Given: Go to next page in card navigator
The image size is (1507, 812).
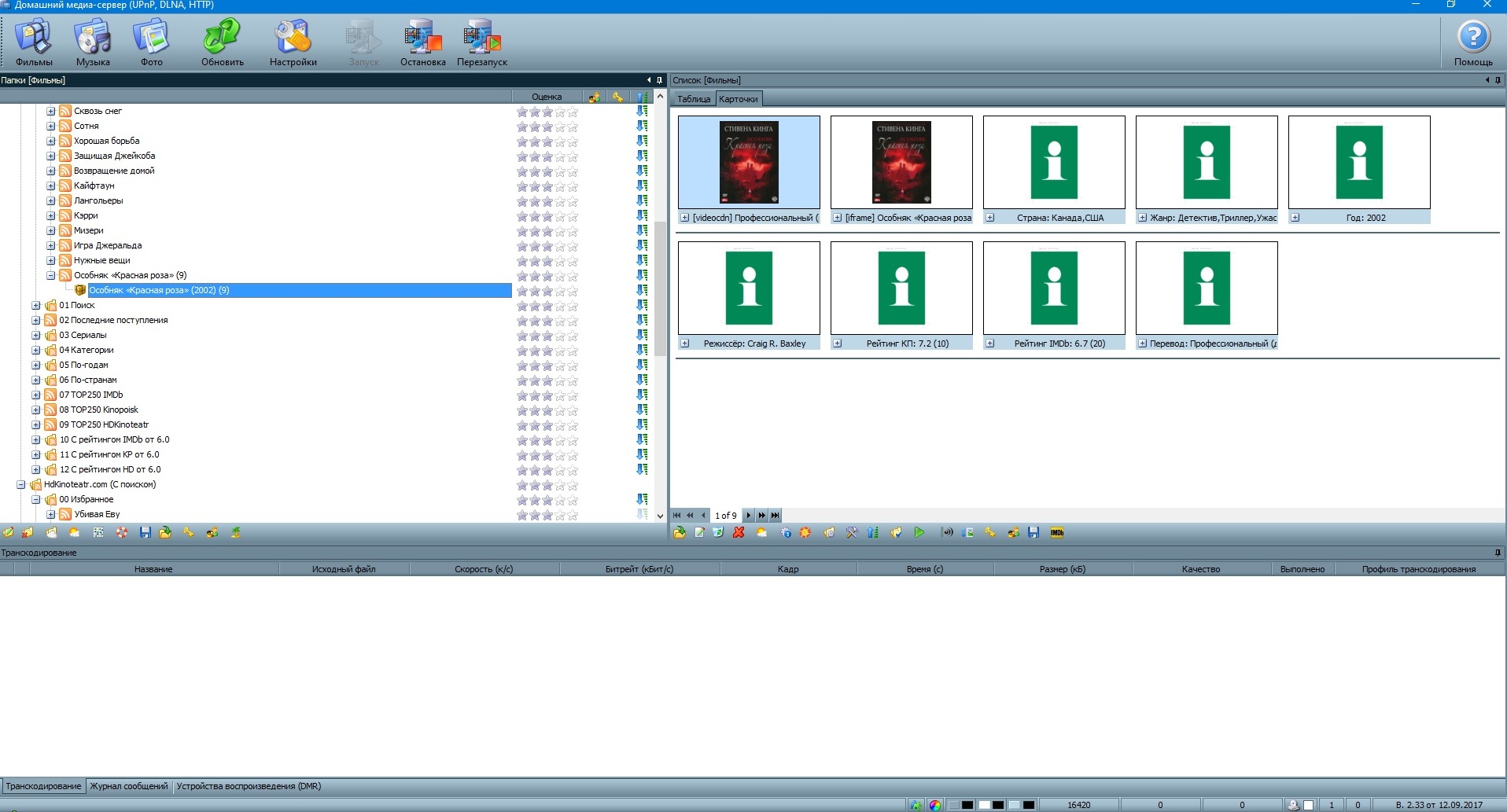Looking at the screenshot, I should coord(749,516).
